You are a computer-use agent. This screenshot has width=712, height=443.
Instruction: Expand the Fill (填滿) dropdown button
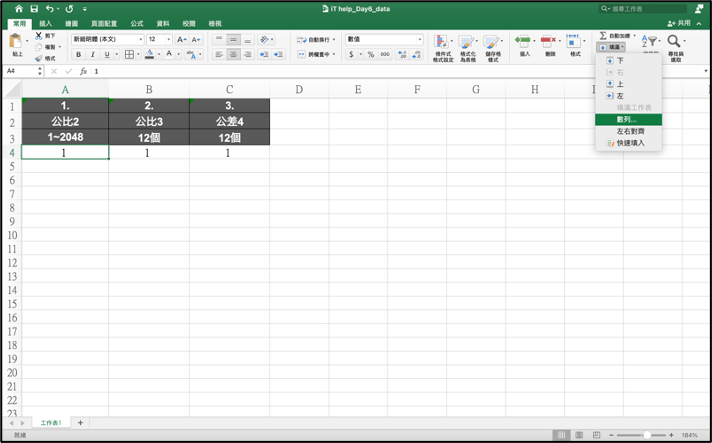pos(611,47)
